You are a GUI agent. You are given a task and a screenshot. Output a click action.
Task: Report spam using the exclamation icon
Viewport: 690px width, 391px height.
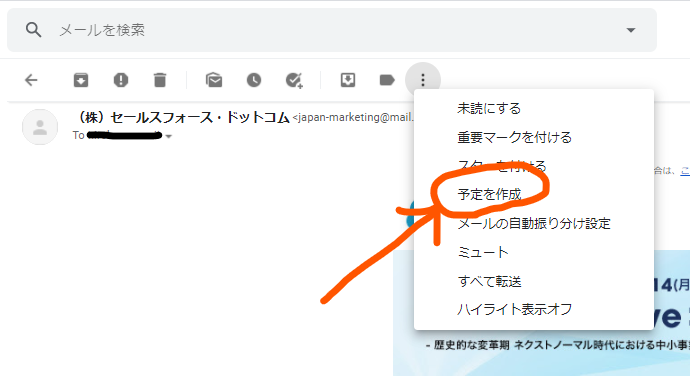[121, 80]
